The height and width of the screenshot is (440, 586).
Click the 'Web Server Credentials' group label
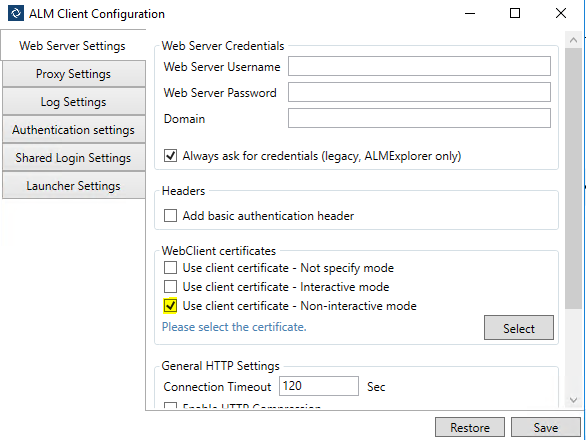coord(223,46)
